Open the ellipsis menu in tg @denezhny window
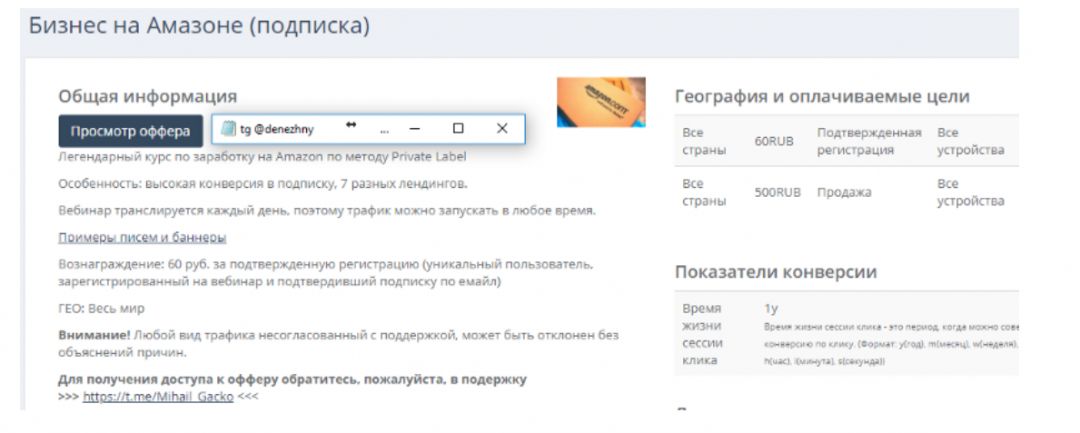 pos(384,129)
